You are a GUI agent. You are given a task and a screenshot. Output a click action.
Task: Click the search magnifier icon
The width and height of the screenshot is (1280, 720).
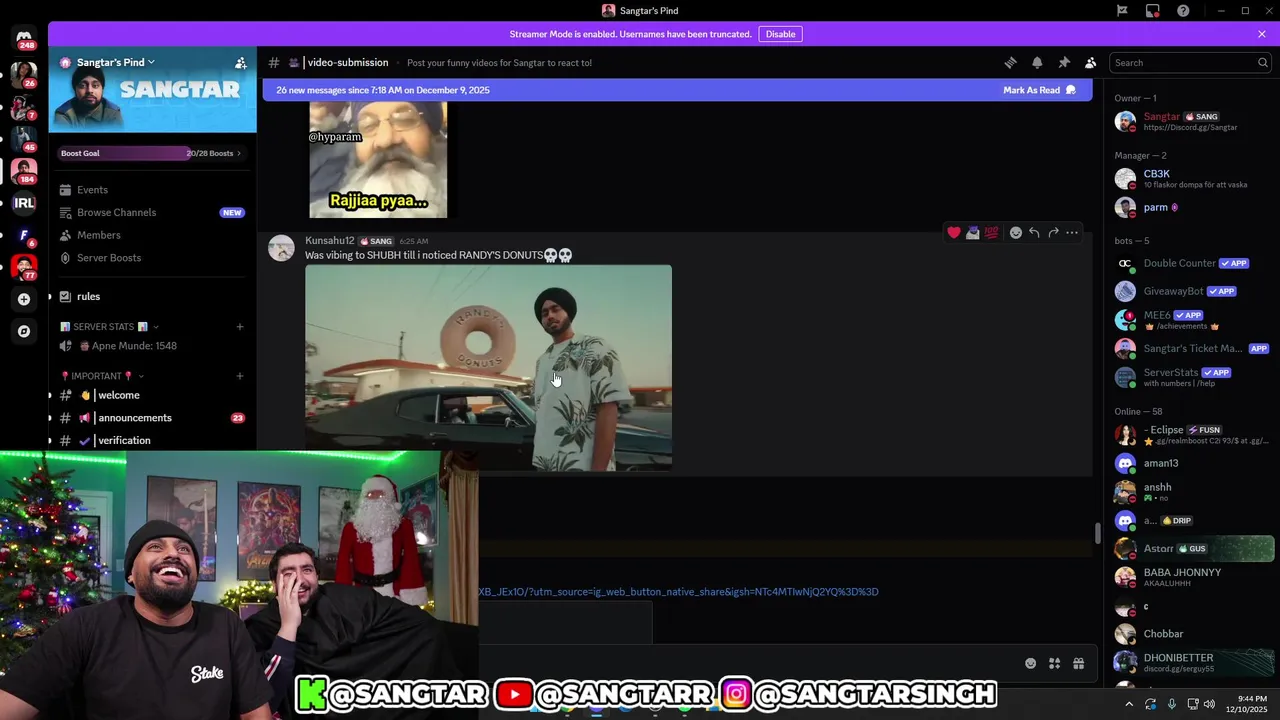coord(1262,62)
